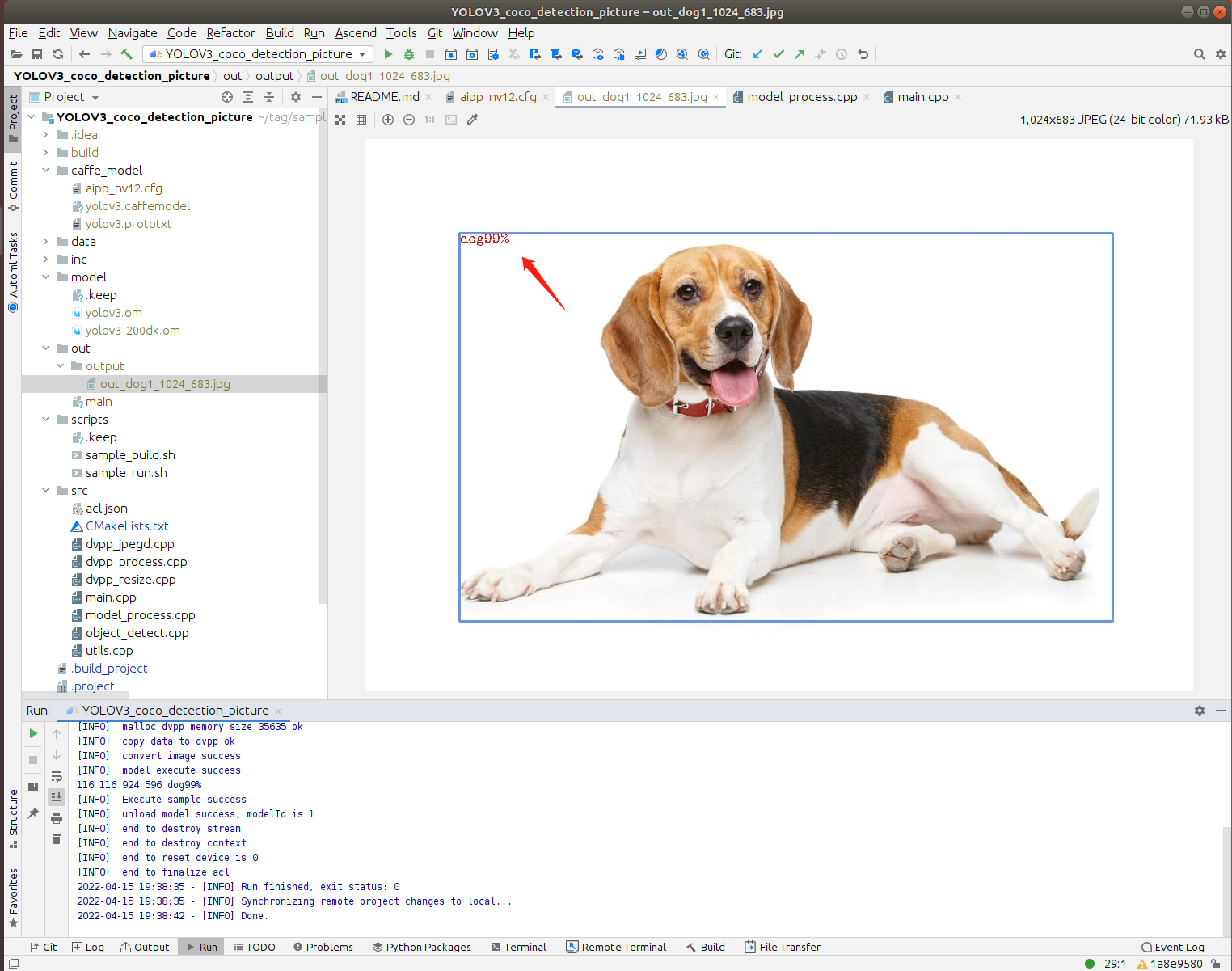Expand the data folder in the project tree
The image size is (1232, 971).
46,242
